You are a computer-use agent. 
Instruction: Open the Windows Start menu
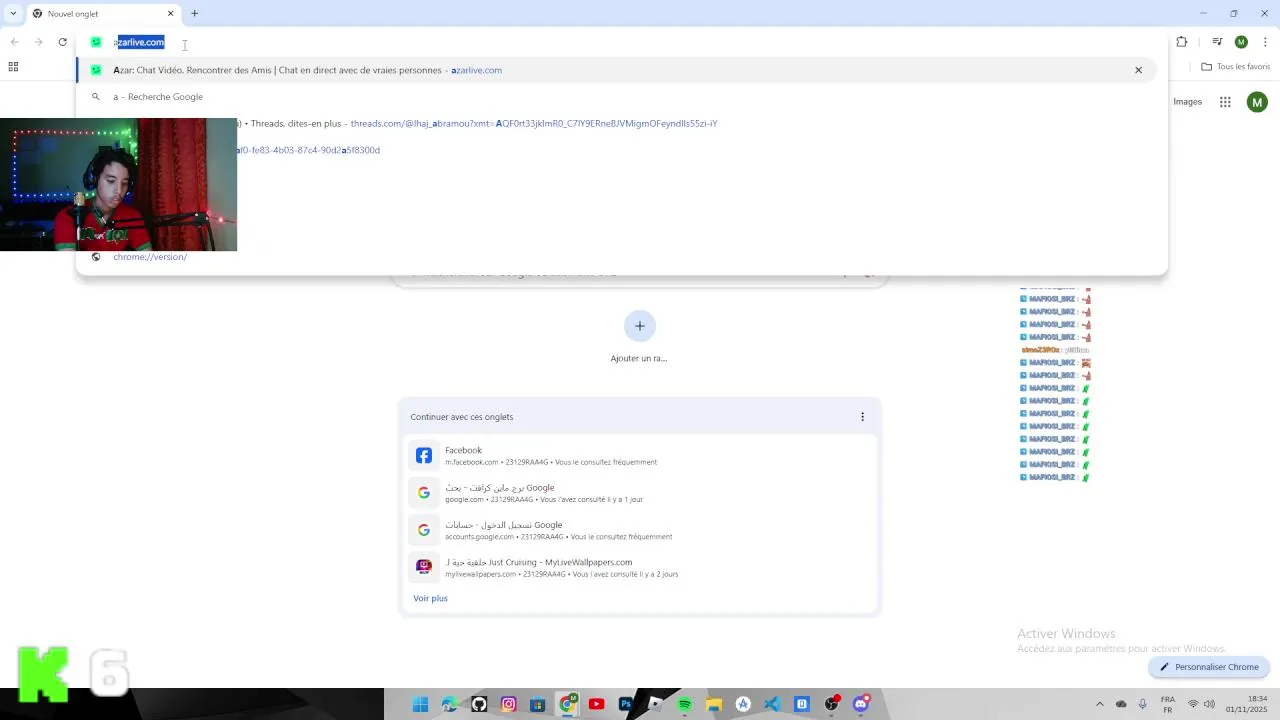(x=421, y=704)
